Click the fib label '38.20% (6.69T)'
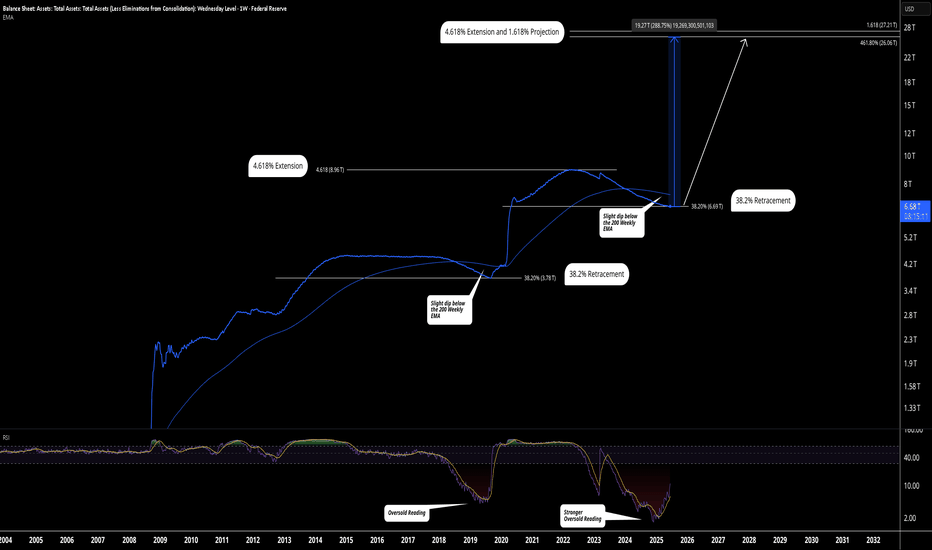This screenshot has width=932, height=550. (x=707, y=207)
